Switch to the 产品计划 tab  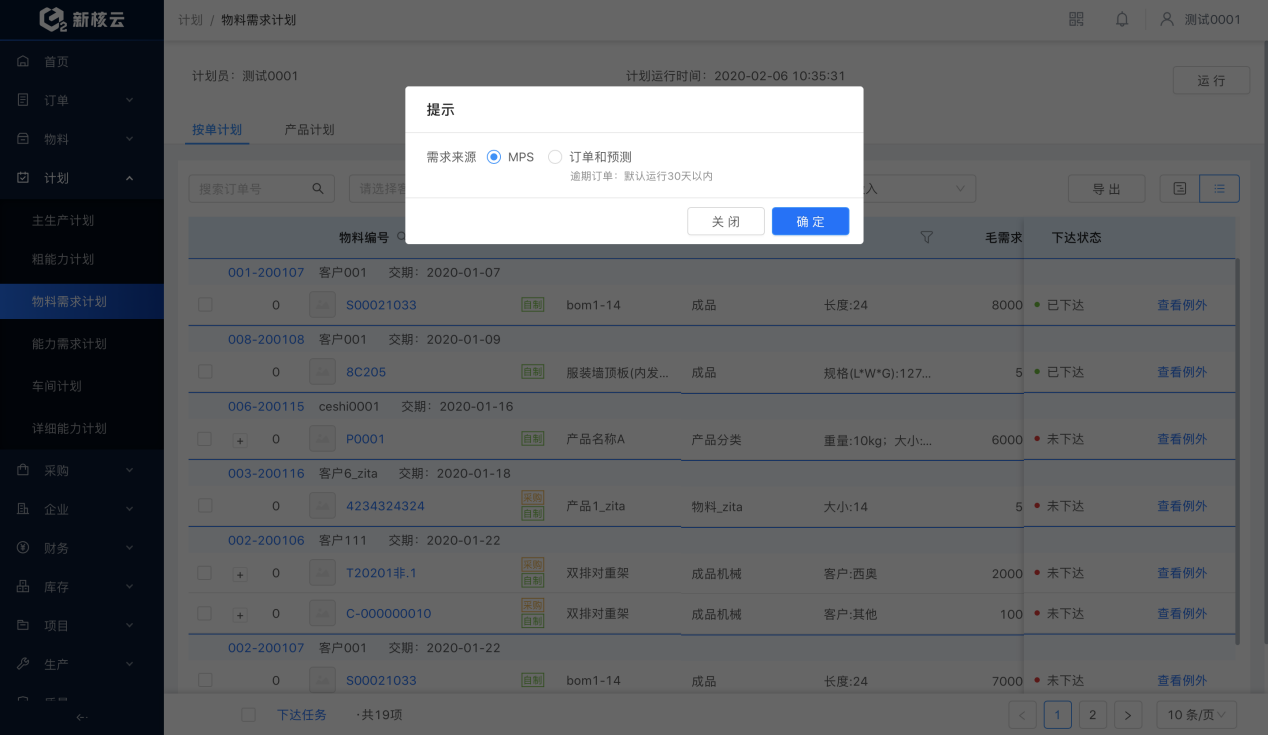click(x=309, y=130)
